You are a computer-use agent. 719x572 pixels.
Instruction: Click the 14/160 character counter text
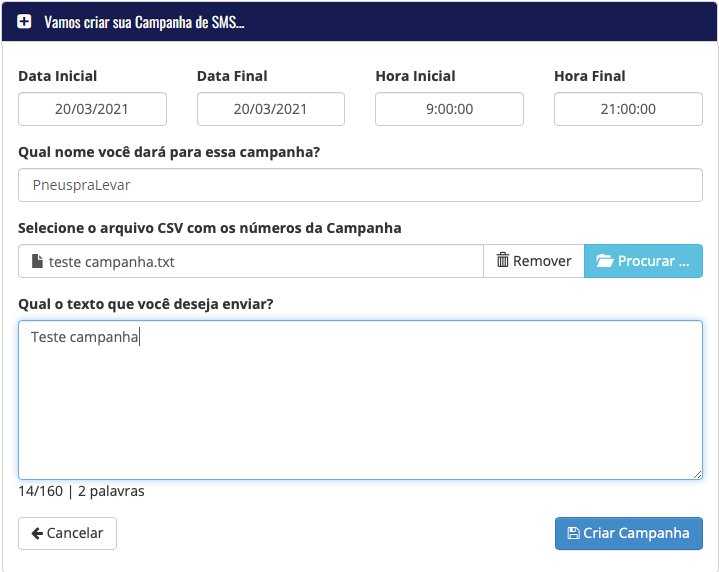[40, 491]
